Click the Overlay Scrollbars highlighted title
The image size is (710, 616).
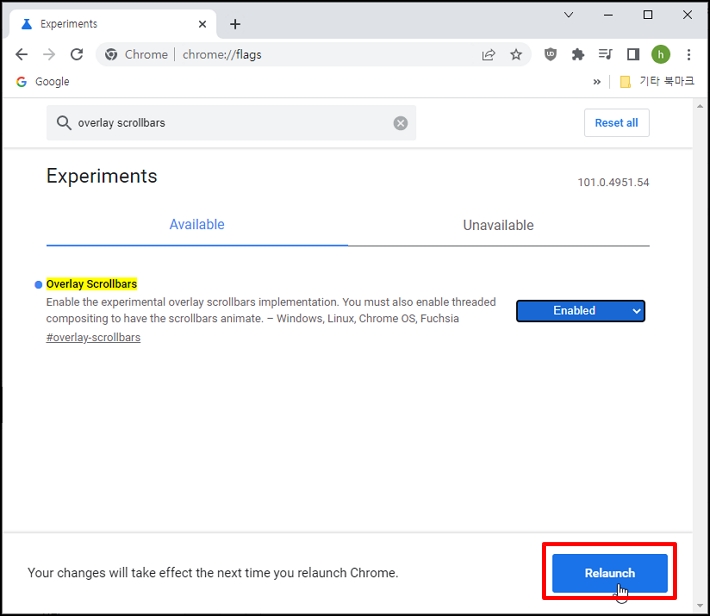91,284
